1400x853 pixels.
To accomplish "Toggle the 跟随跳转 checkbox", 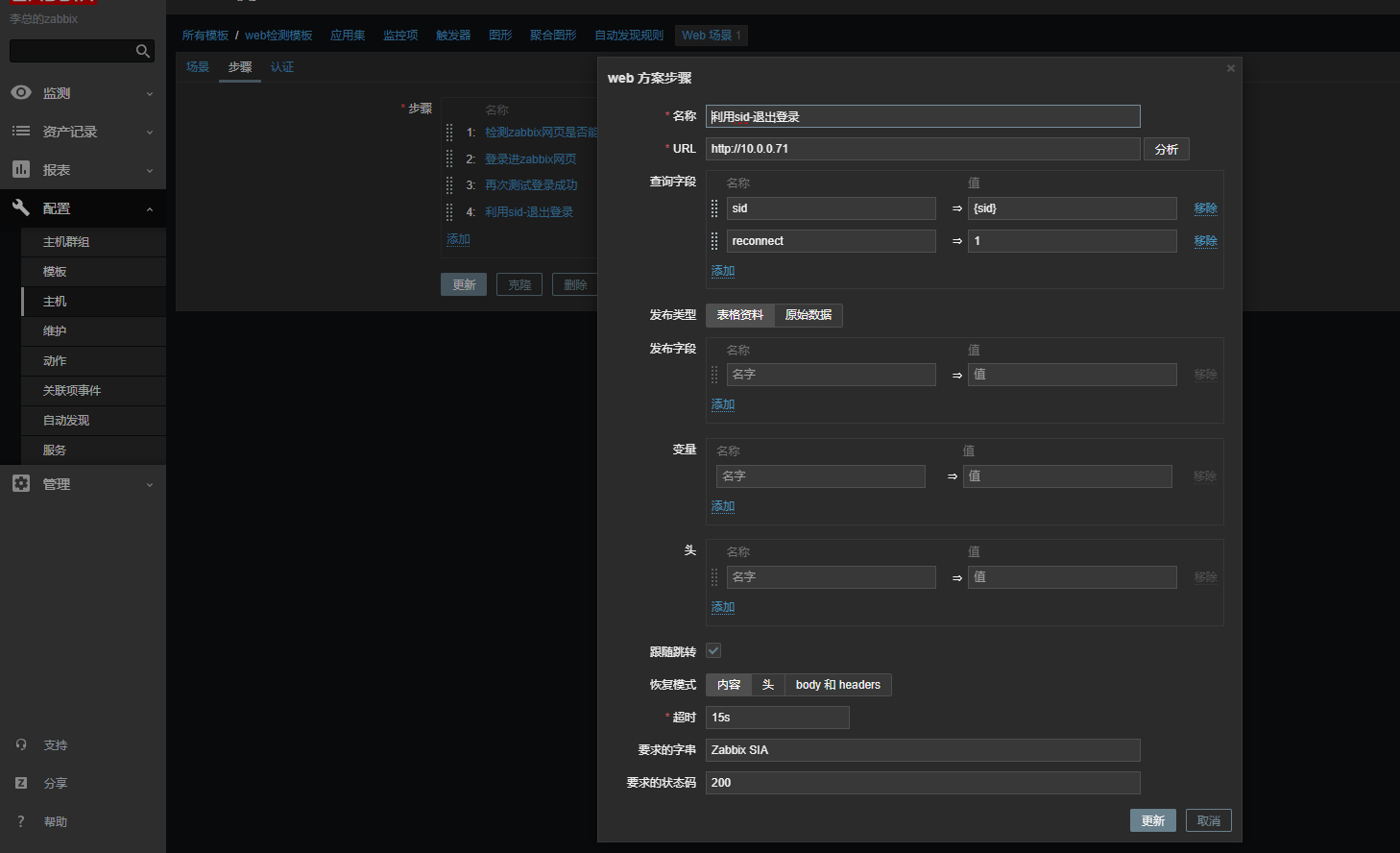I will click(x=713, y=650).
